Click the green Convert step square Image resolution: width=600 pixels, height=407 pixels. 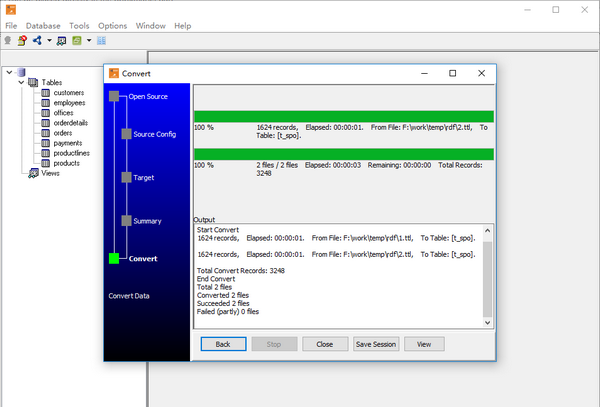coord(114,259)
